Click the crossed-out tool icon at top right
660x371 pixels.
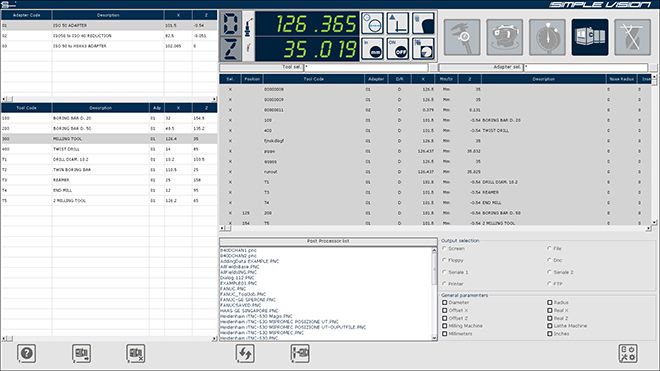click(632, 37)
